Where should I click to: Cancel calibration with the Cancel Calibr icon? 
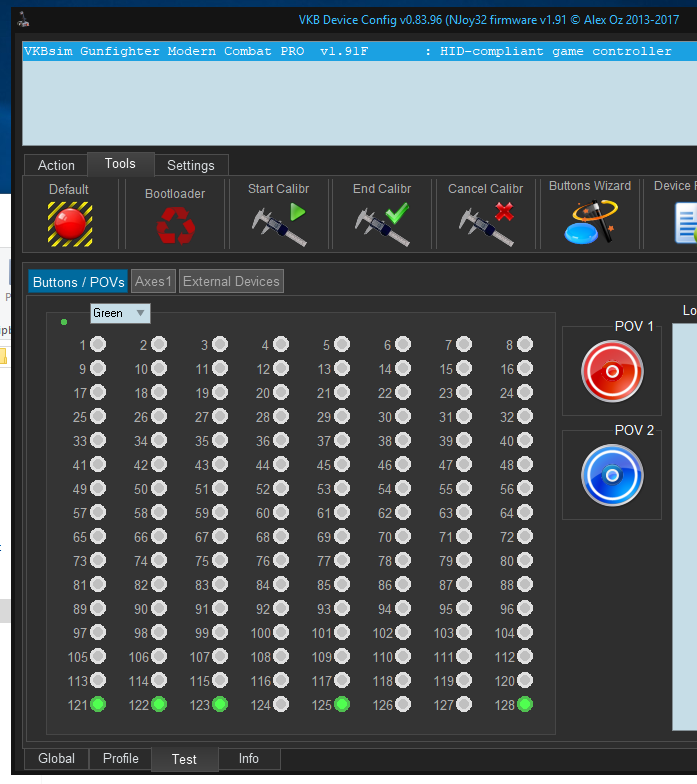pos(486,224)
